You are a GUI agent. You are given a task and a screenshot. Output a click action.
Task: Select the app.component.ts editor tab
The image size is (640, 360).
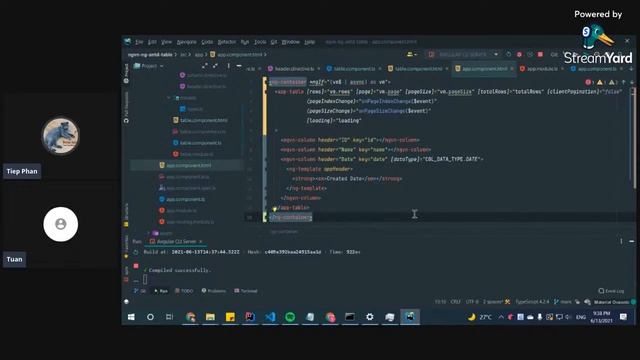pos(596,69)
